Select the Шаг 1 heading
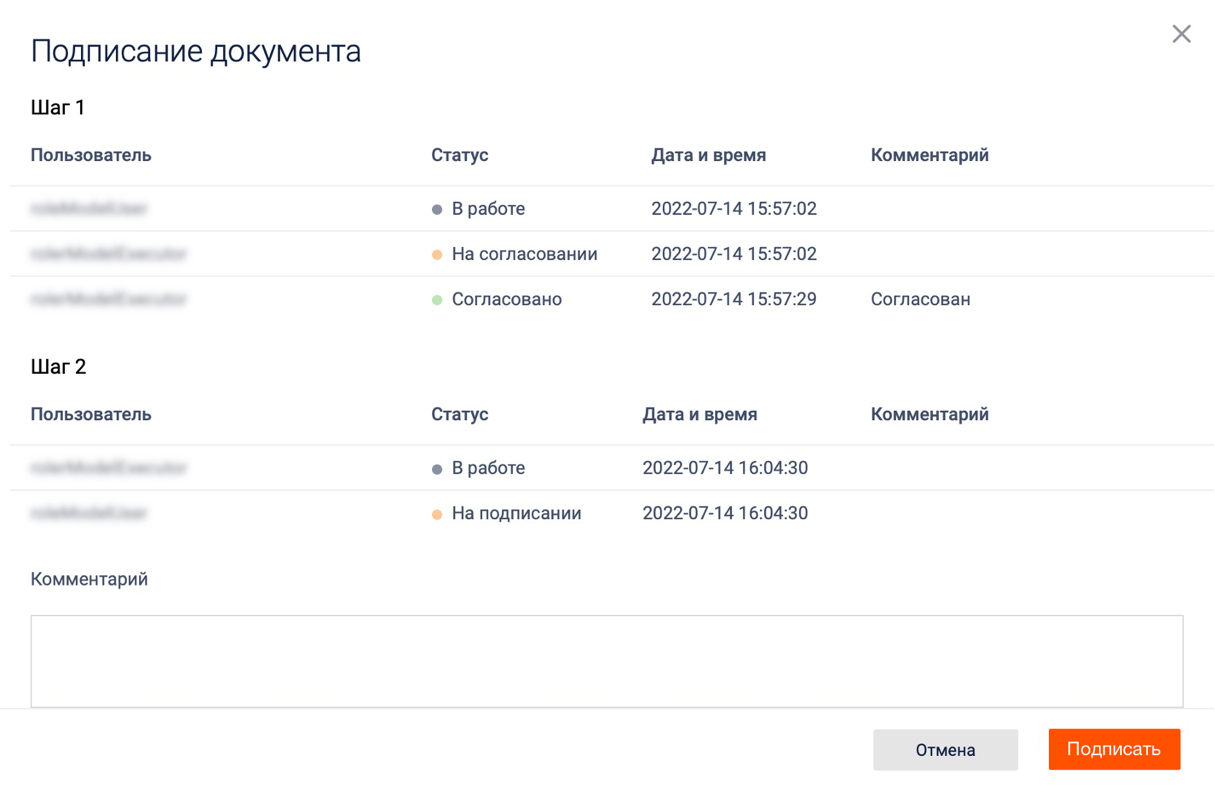 coord(58,107)
